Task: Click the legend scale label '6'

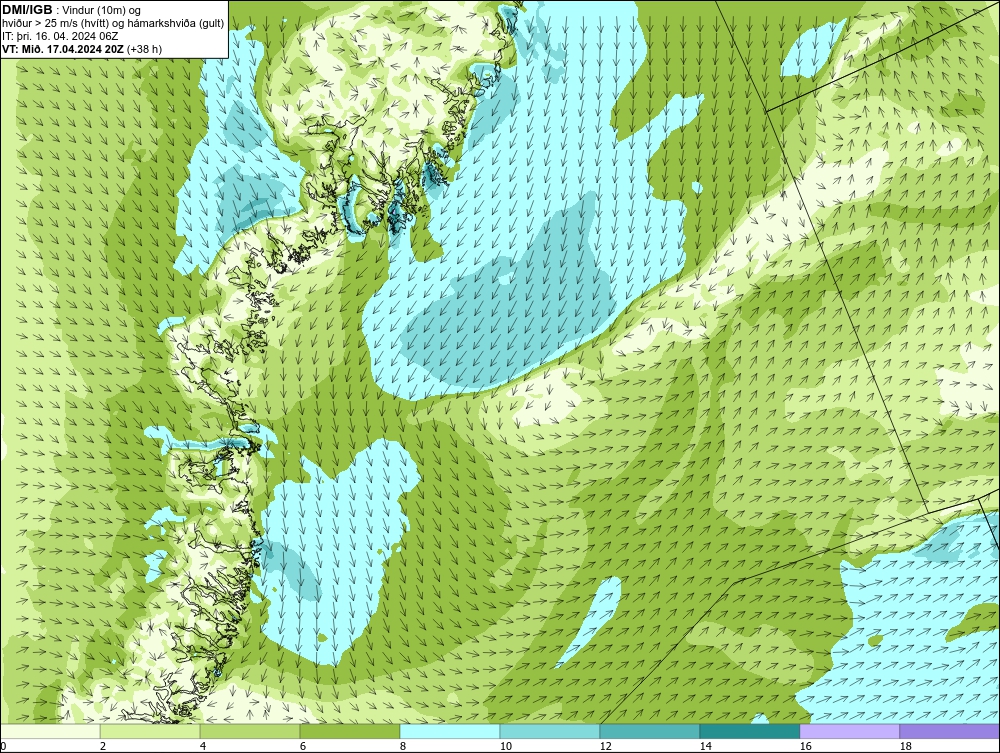Action: pyautogui.click(x=303, y=746)
